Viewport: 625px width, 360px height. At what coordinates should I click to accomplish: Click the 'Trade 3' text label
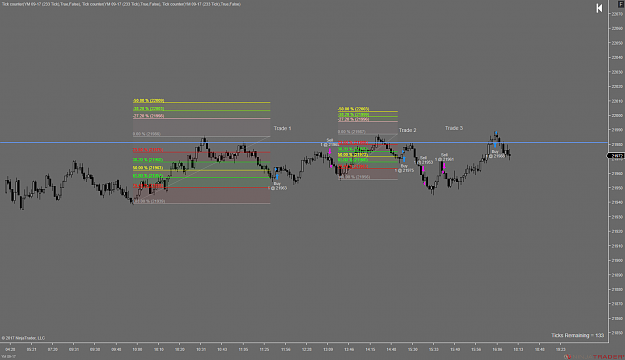tap(454, 128)
